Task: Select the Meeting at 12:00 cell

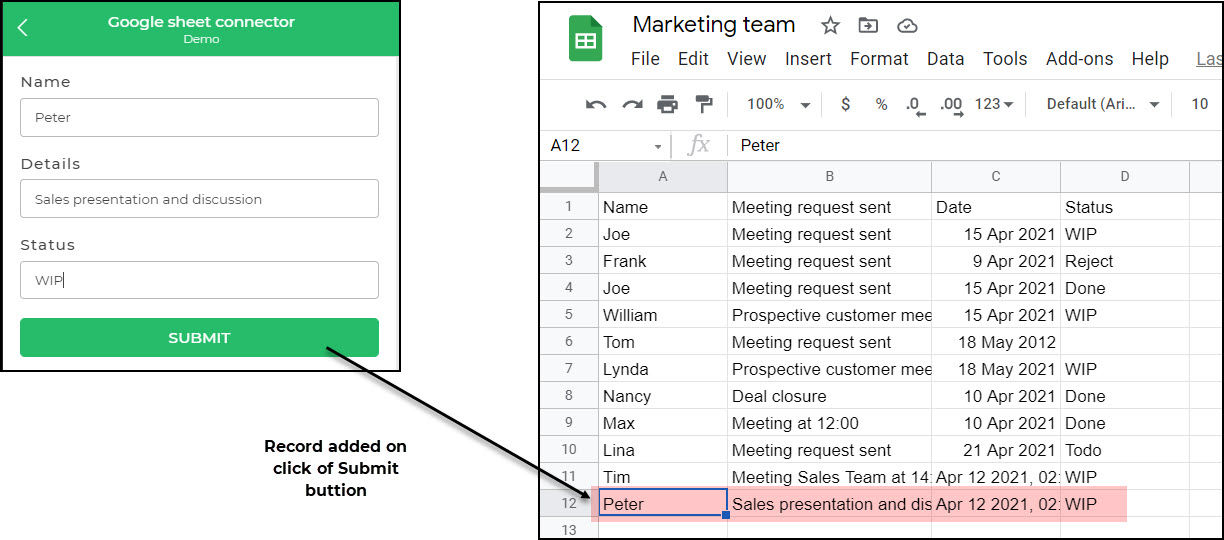Action: coord(829,423)
